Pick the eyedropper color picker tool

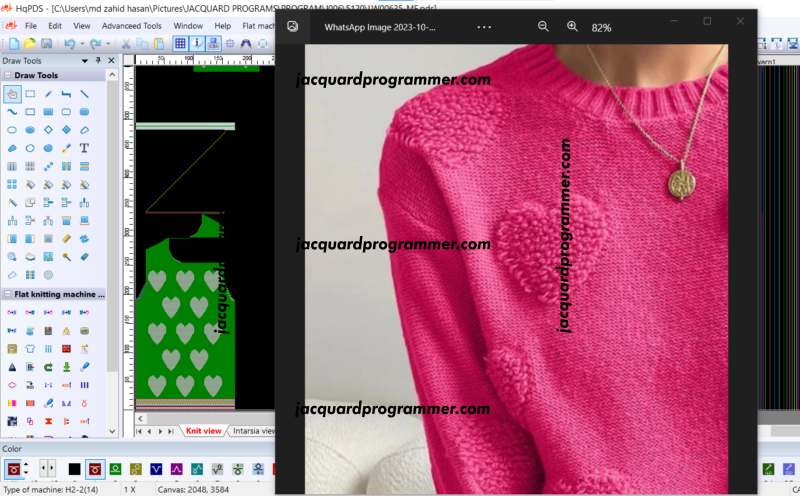(66, 148)
